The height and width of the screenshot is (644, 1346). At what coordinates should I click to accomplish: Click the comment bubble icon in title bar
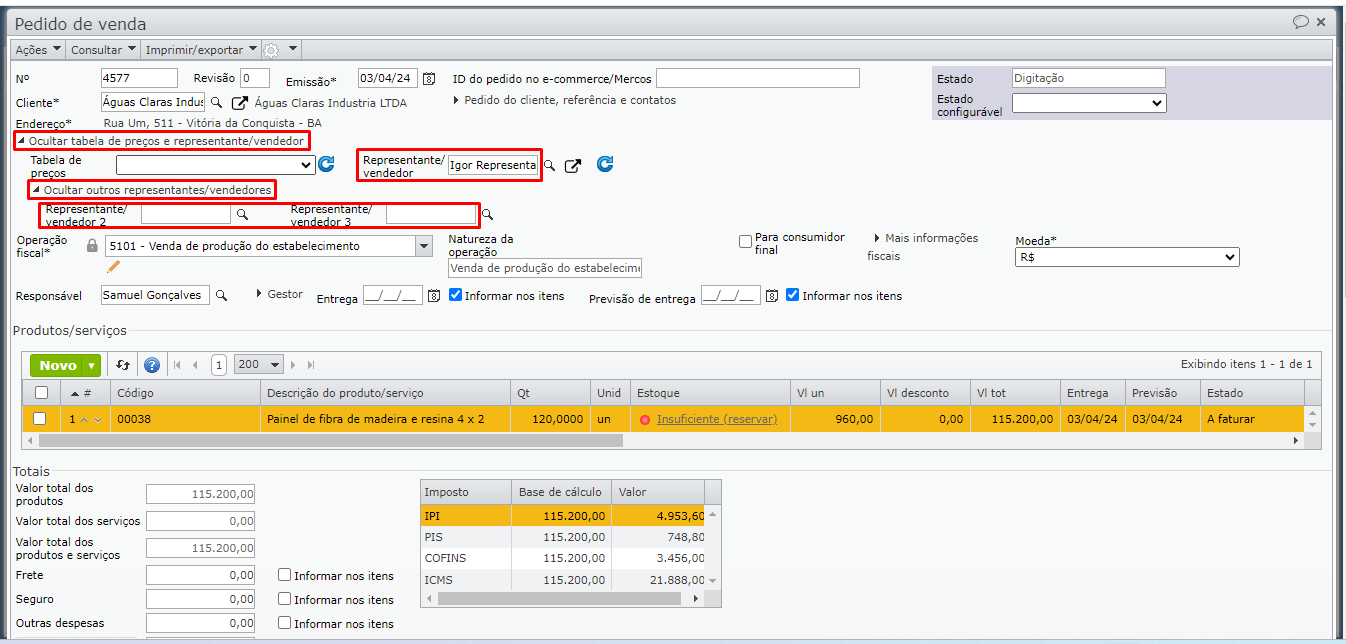(x=1301, y=22)
